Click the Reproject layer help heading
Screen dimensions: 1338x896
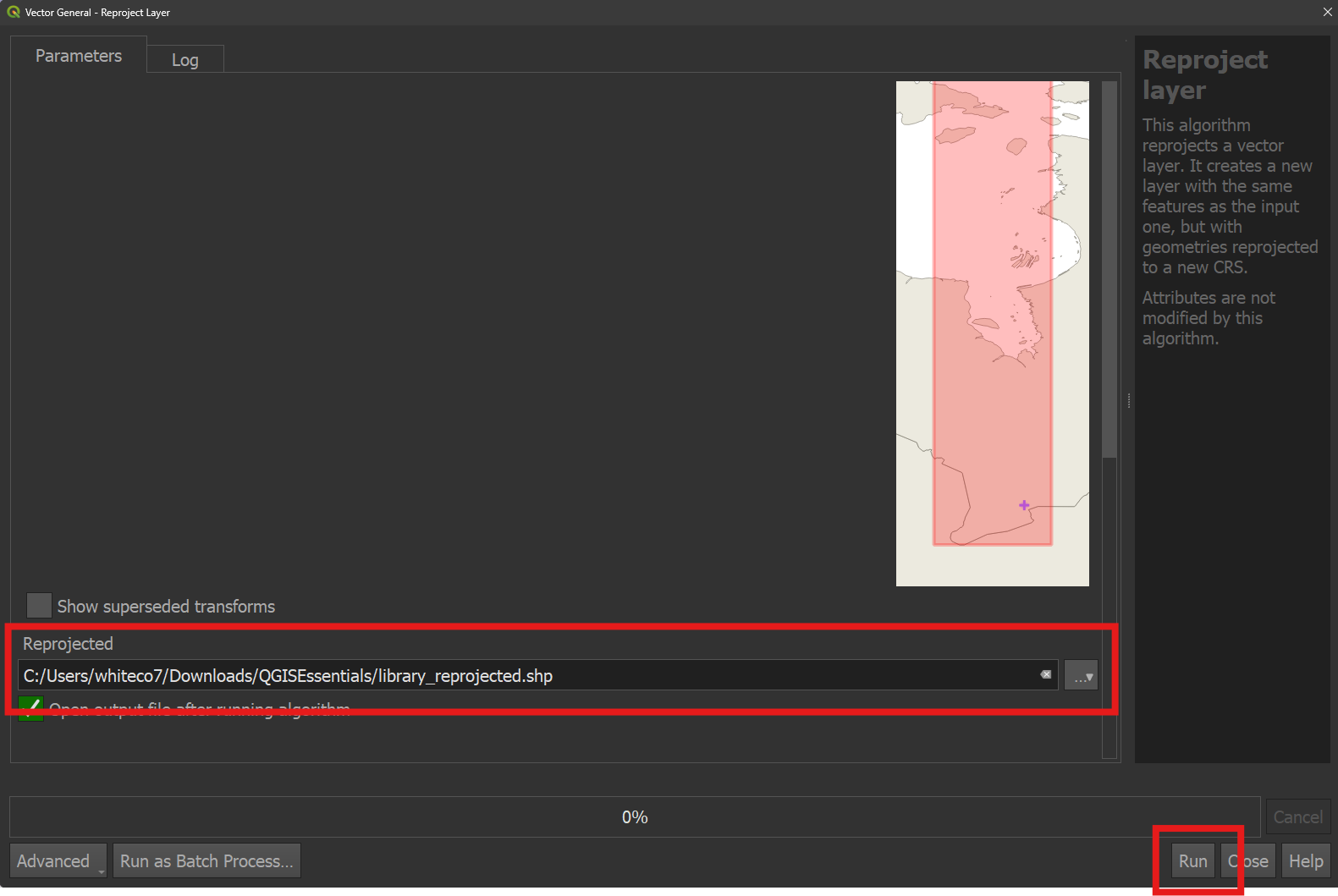(1205, 74)
